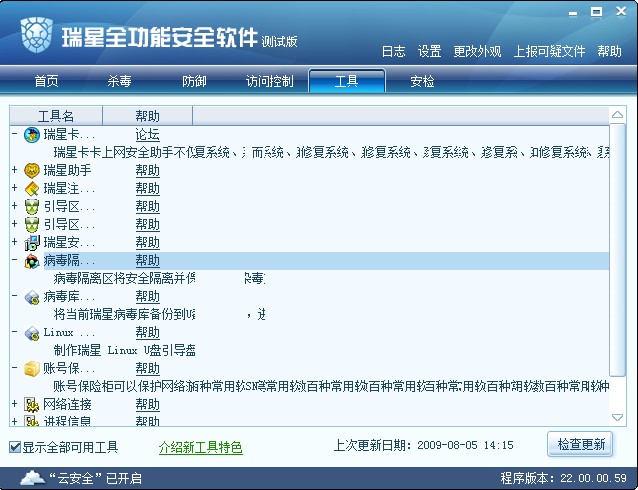
Task: Click the 上次更新日期 2009-08-05 text
Action: [x=424, y=445]
